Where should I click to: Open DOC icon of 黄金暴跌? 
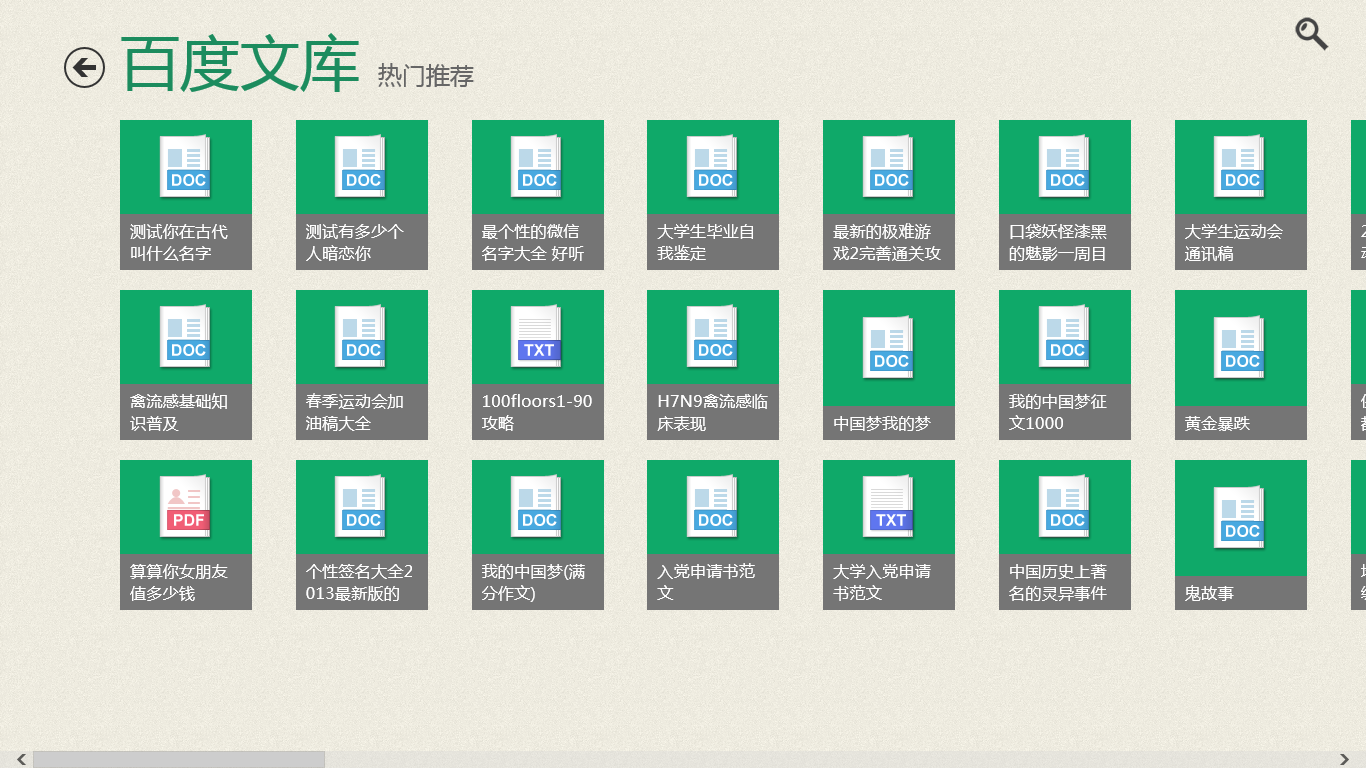pyautogui.click(x=1241, y=347)
